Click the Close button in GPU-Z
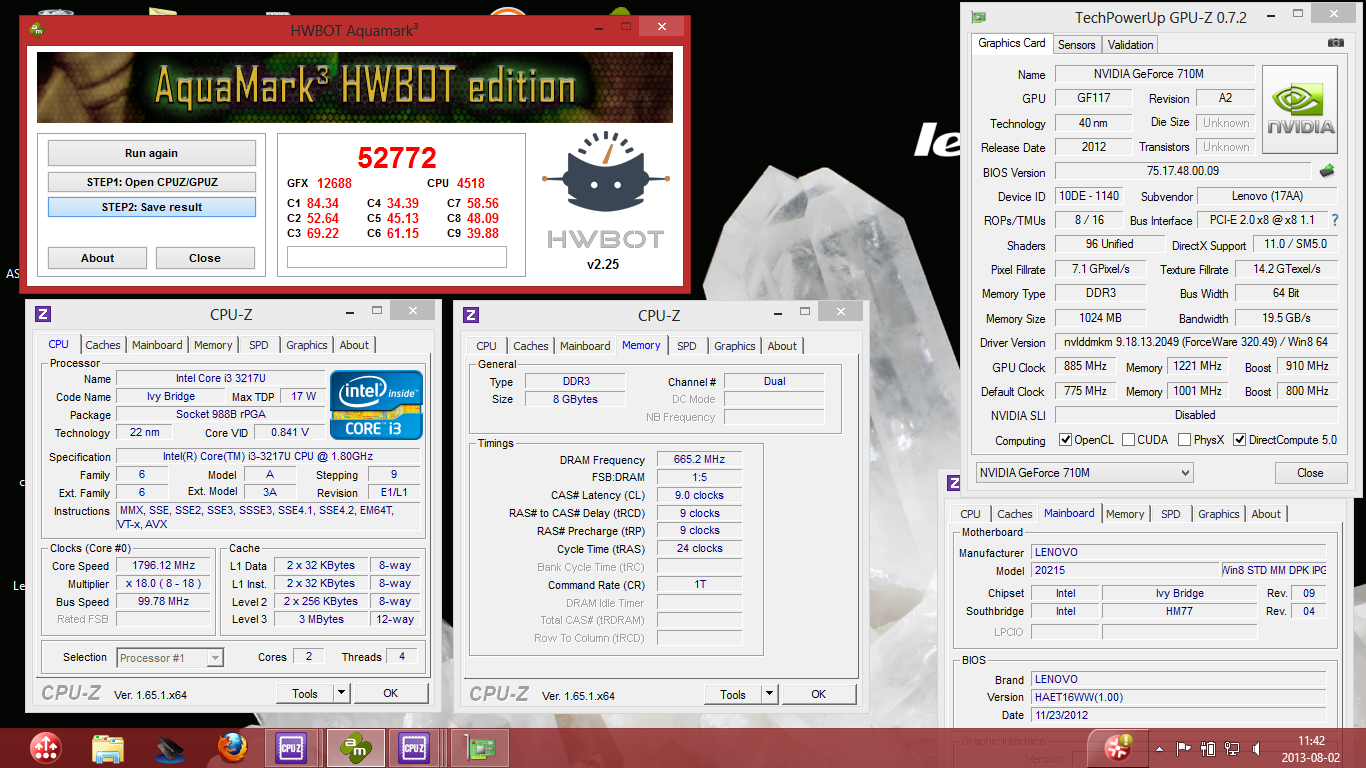Image resolution: width=1366 pixels, height=768 pixels. [1310, 473]
